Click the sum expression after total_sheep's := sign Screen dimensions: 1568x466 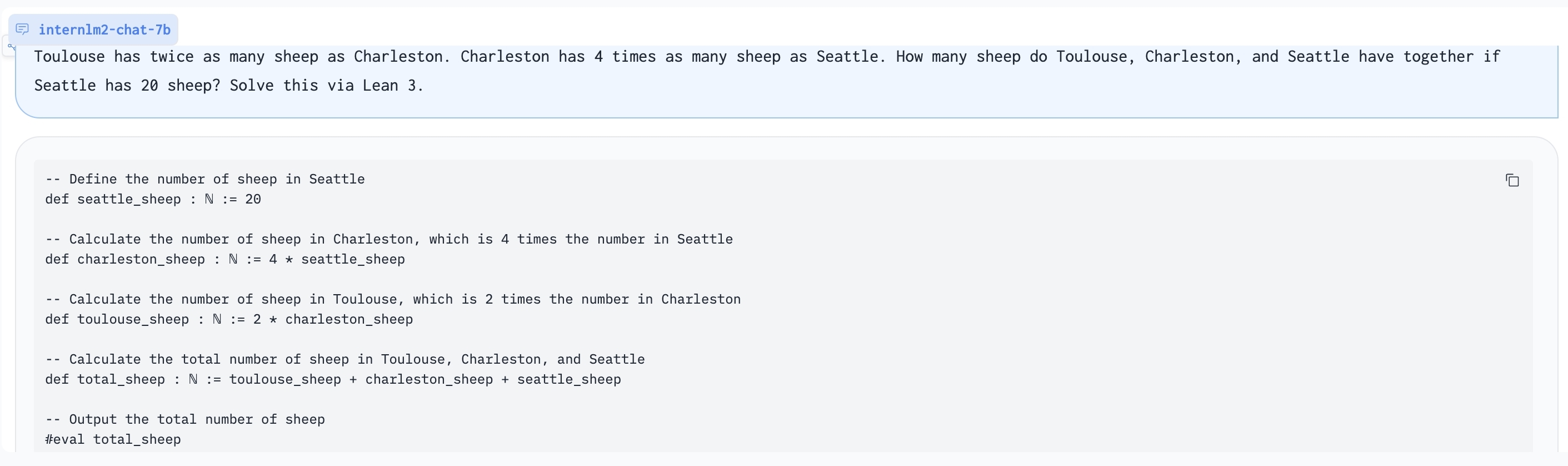tap(425, 379)
